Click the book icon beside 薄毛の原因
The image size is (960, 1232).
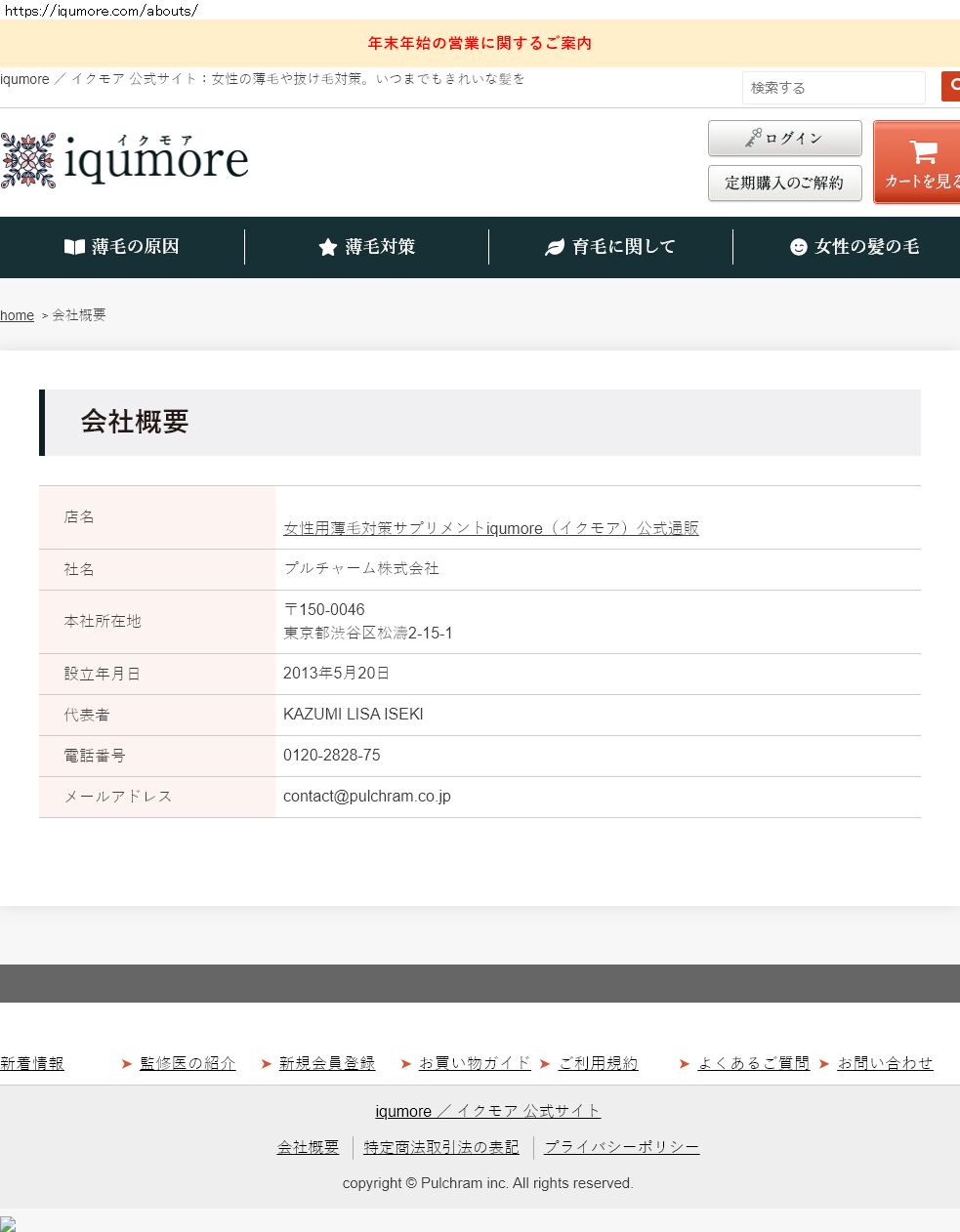point(74,247)
